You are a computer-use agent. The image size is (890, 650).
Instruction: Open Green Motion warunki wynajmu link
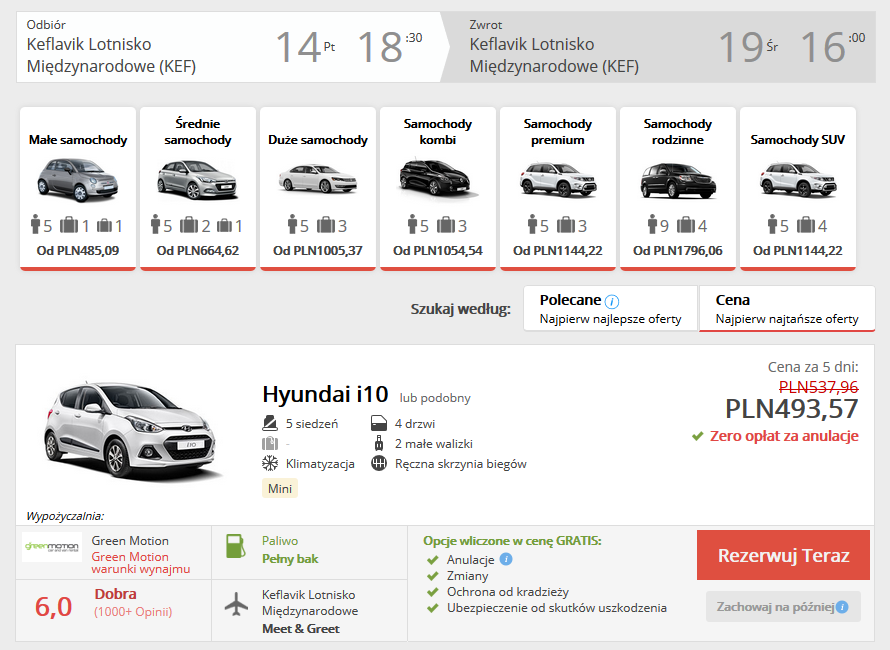pyautogui.click(x=141, y=563)
